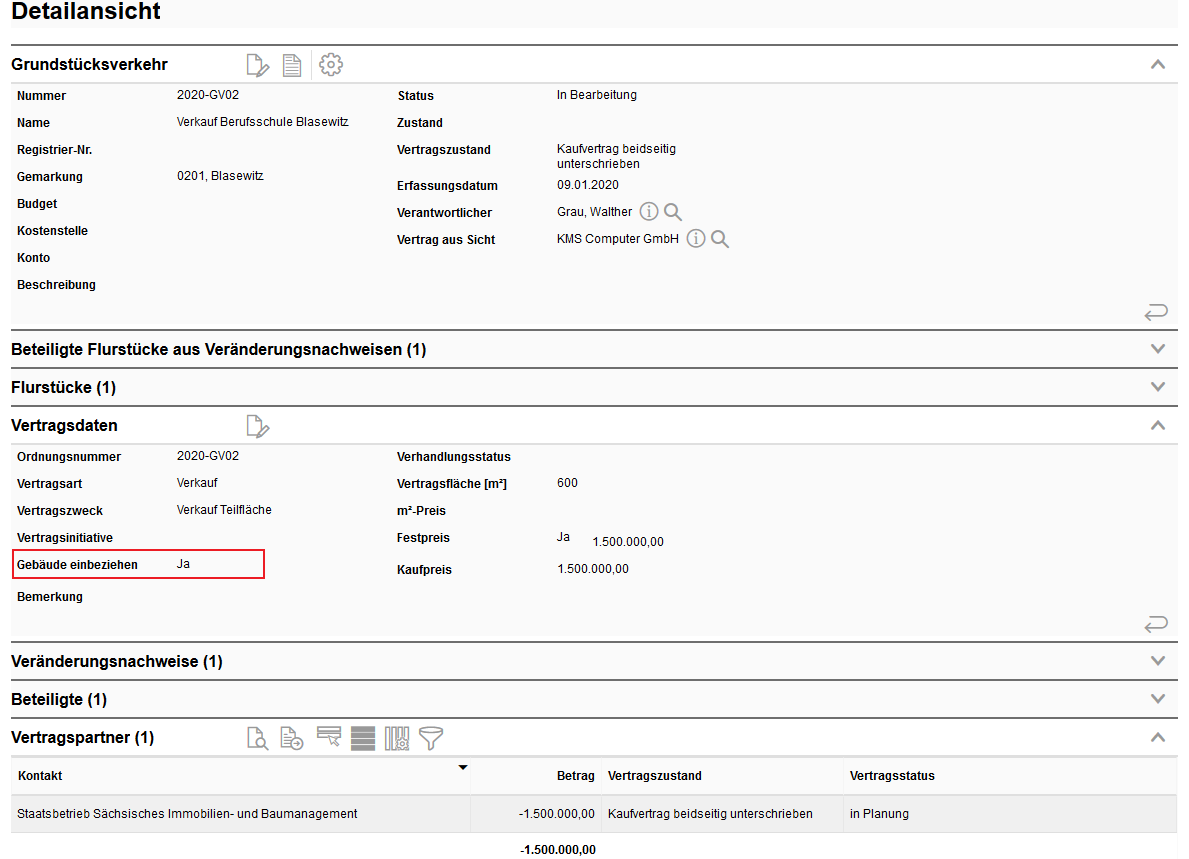Open column settings icon in Vertragspartner toolbar
Image resolution: width=1189 pixels, height=859 pixels.
(397, 738)
